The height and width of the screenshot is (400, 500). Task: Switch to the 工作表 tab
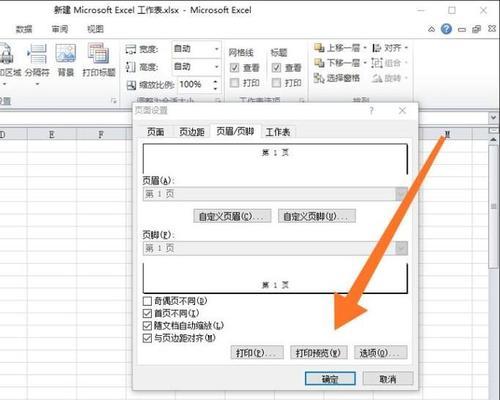point(278,132)
